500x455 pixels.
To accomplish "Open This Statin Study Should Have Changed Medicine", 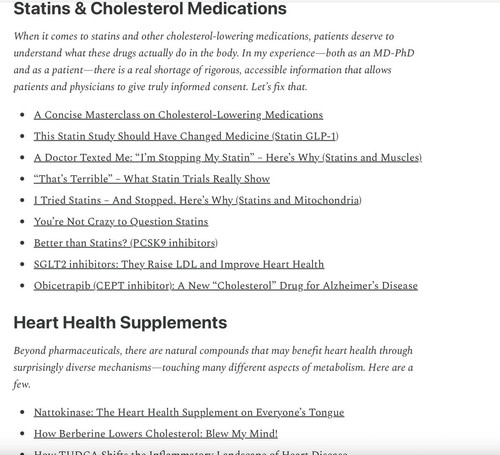I will click(186, 136).
